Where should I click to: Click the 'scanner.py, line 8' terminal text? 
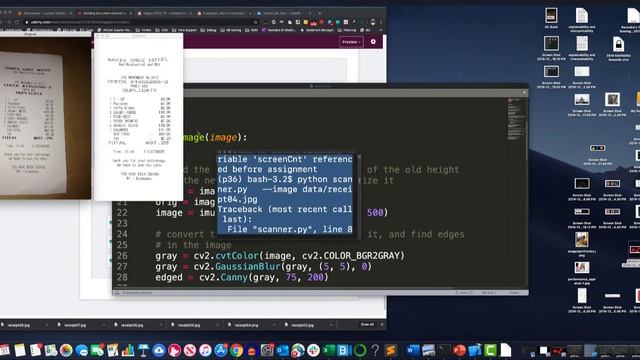point(290,229)
